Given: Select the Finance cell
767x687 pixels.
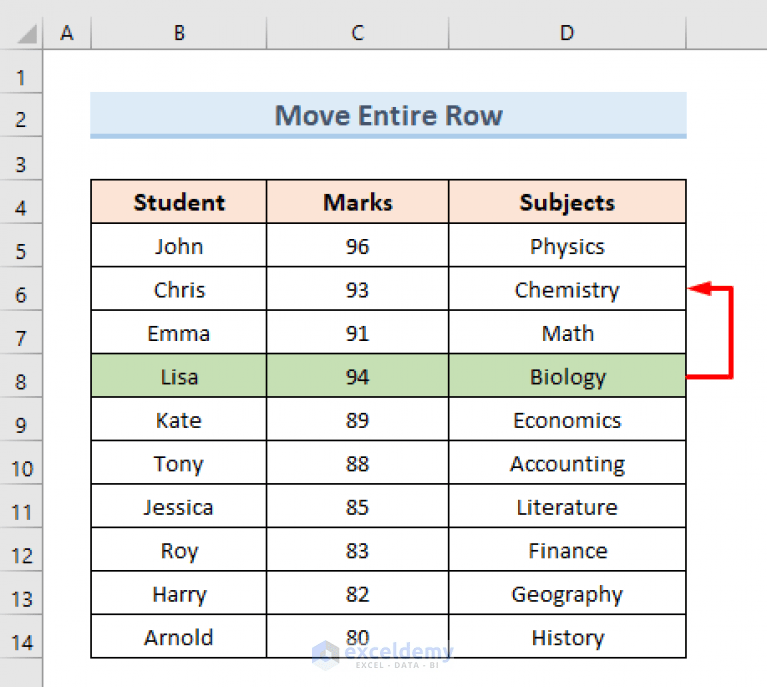Looking at the screenshot, I should (567, 550).
